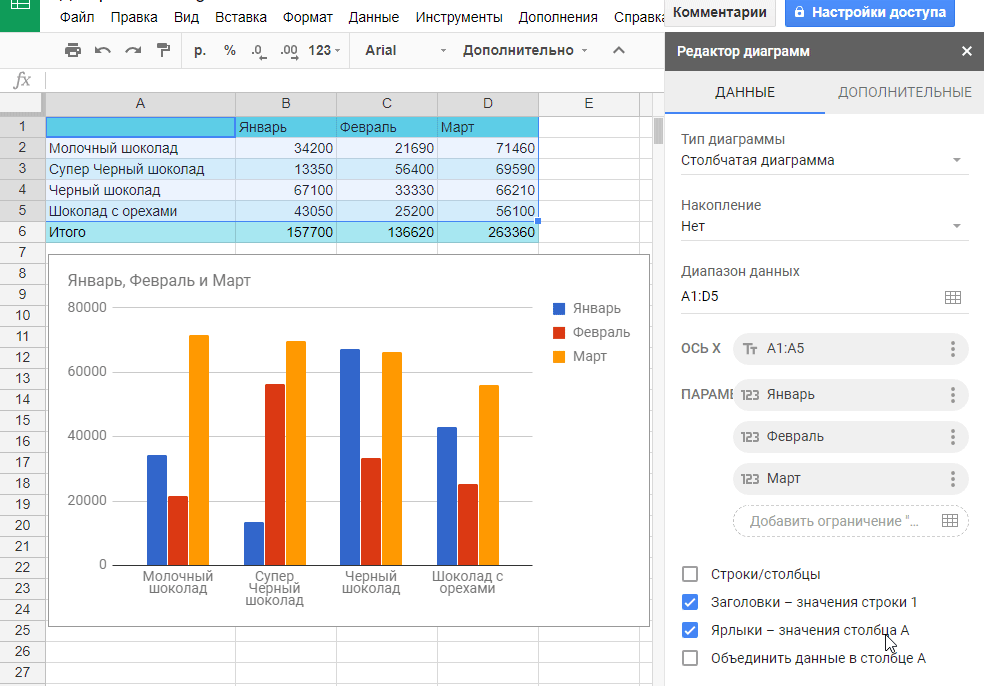Screen dimensions: 984x686
Task: Click the select data range grid icon
Action: point(952,297)
